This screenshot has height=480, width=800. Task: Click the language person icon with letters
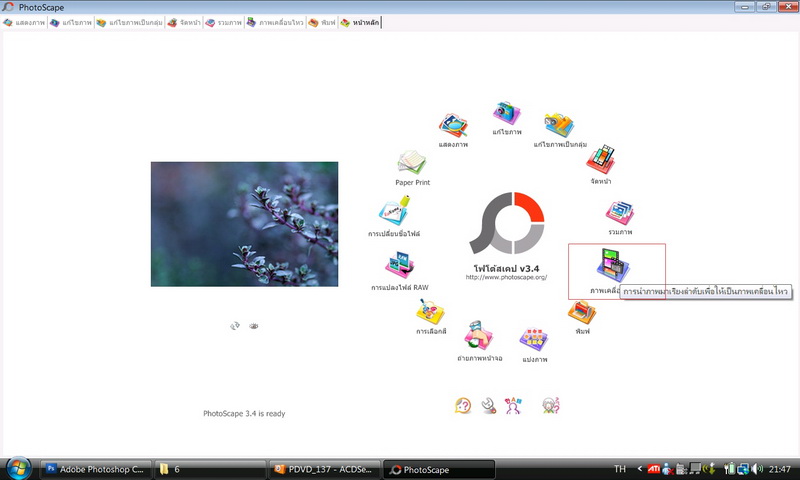(x=513, y=406)
